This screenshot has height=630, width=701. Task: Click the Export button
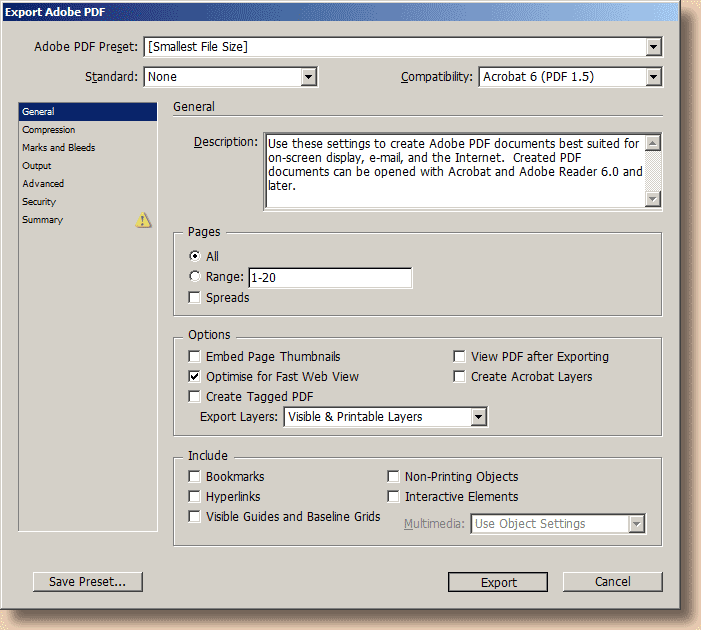(498, 582)
